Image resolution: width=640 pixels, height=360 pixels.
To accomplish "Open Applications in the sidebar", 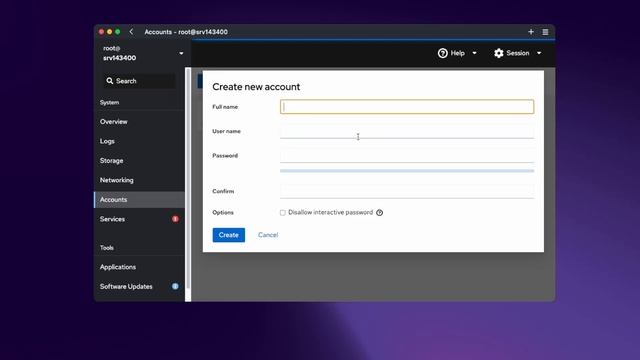I will (x=139, y=267).
